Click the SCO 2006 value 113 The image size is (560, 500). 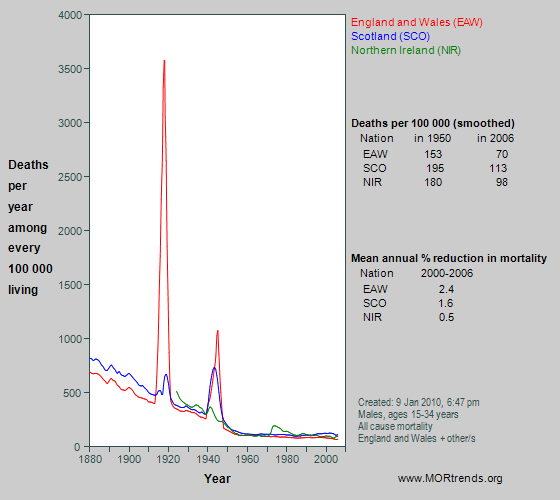498,168
